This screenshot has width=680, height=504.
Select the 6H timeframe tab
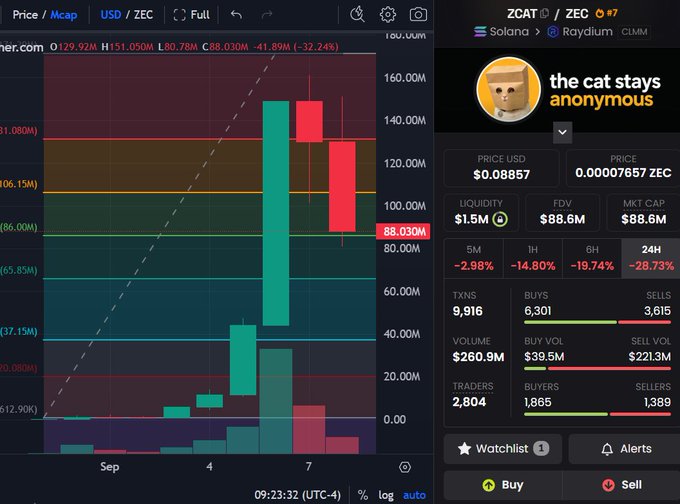592,258
